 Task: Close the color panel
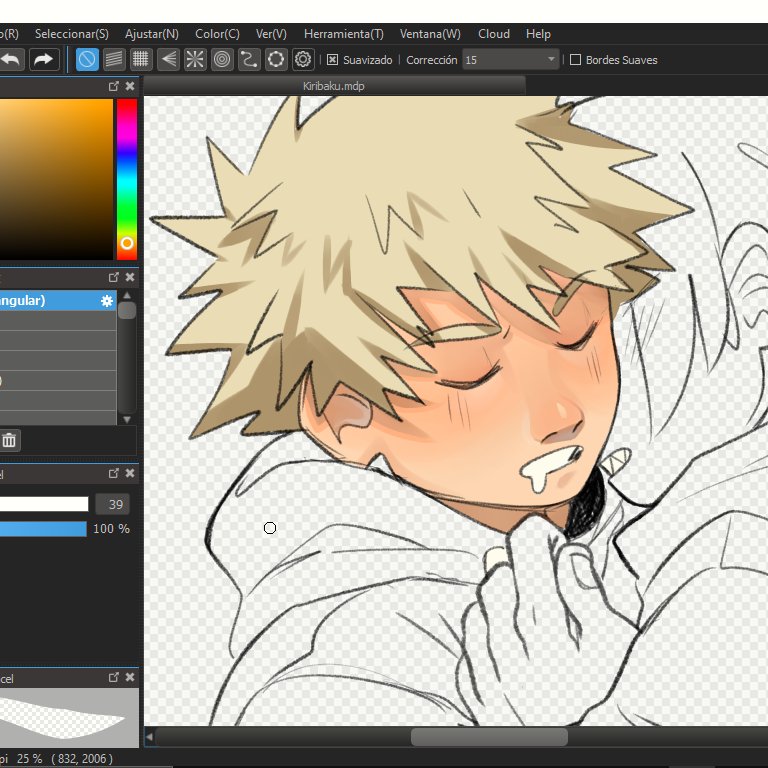pos(130,86)
